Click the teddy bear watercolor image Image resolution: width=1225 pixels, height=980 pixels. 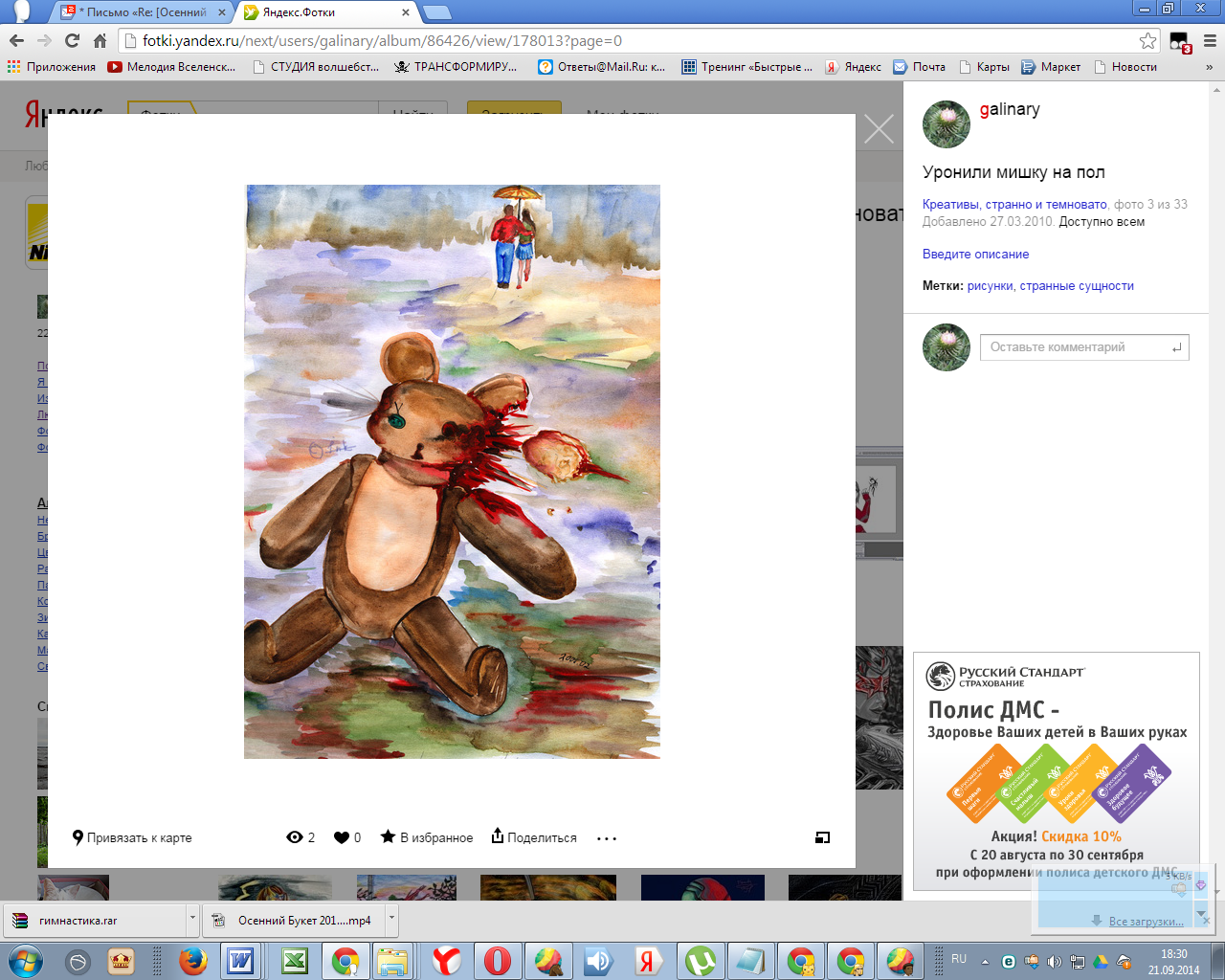tap(452, 472)
